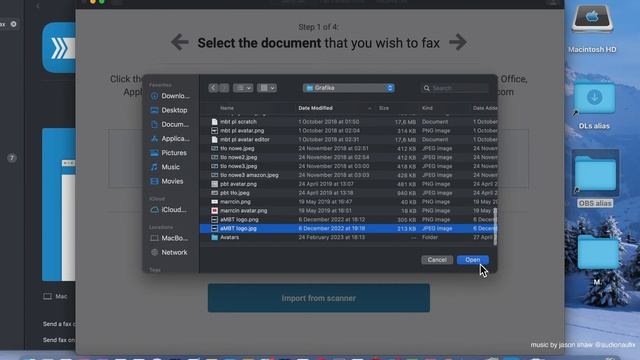Open the Grafika folder location dropdown

349,88
